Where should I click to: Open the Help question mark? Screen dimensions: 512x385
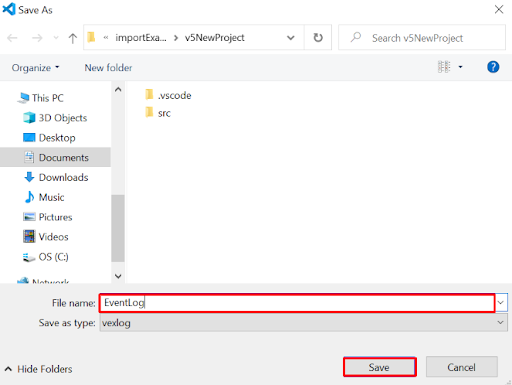tap(493, 67)
